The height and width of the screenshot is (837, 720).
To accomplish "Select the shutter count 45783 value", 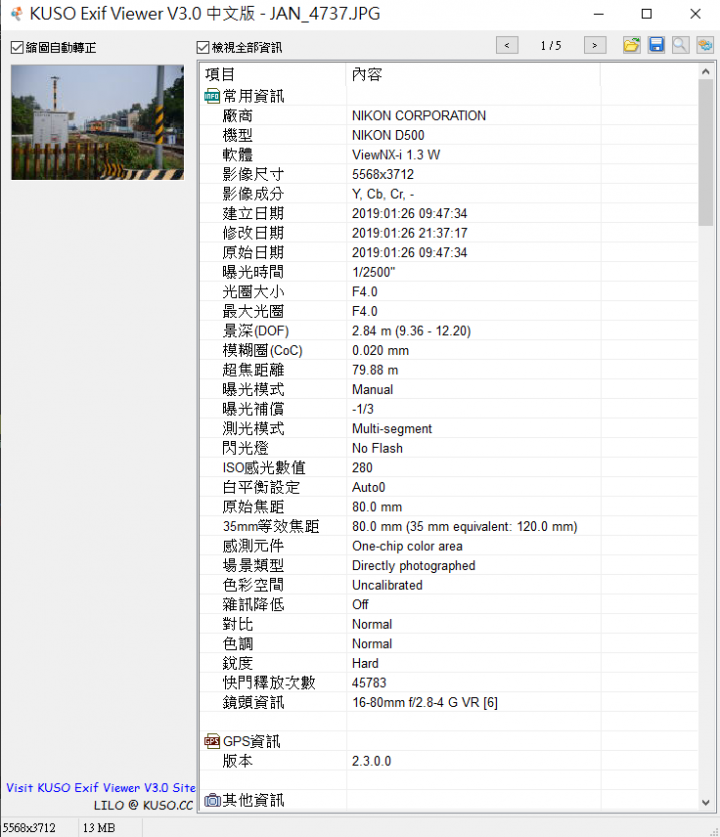I will pyautogui.click(x=369, y=683).
